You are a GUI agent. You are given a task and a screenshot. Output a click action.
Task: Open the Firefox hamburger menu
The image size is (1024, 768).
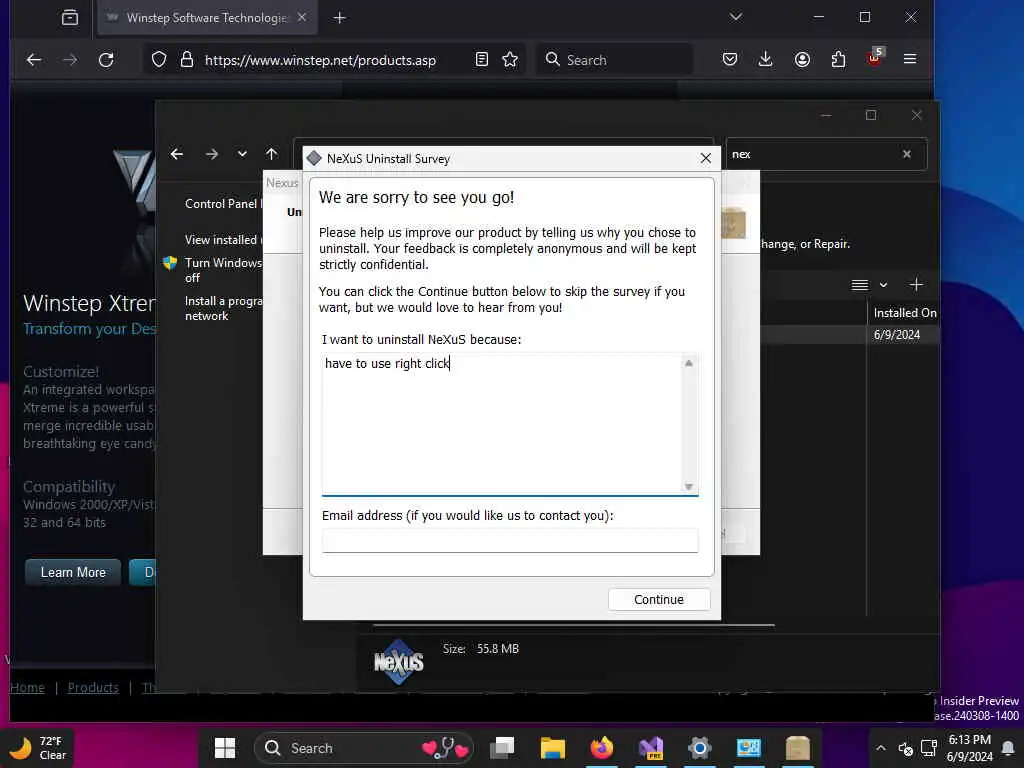[x=910, y=59]
